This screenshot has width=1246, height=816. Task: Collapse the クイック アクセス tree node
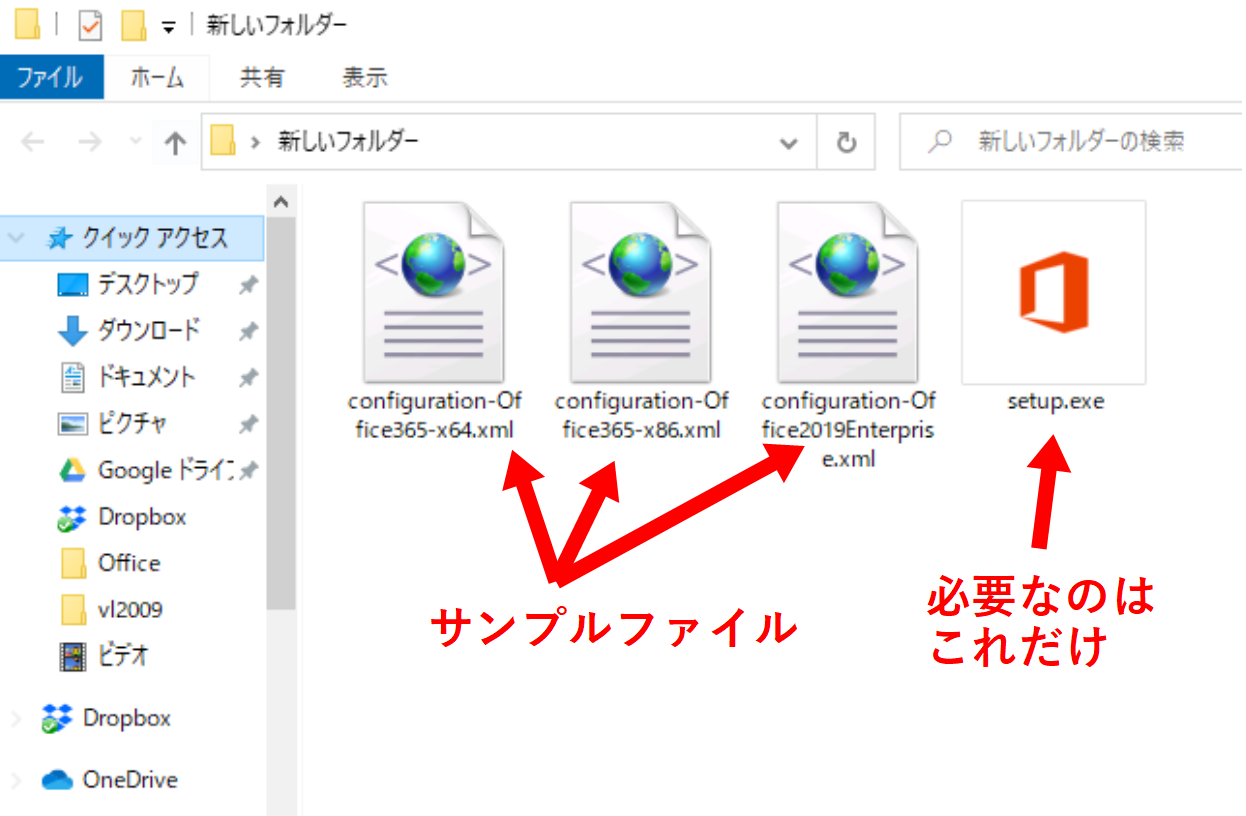(15, 238)
